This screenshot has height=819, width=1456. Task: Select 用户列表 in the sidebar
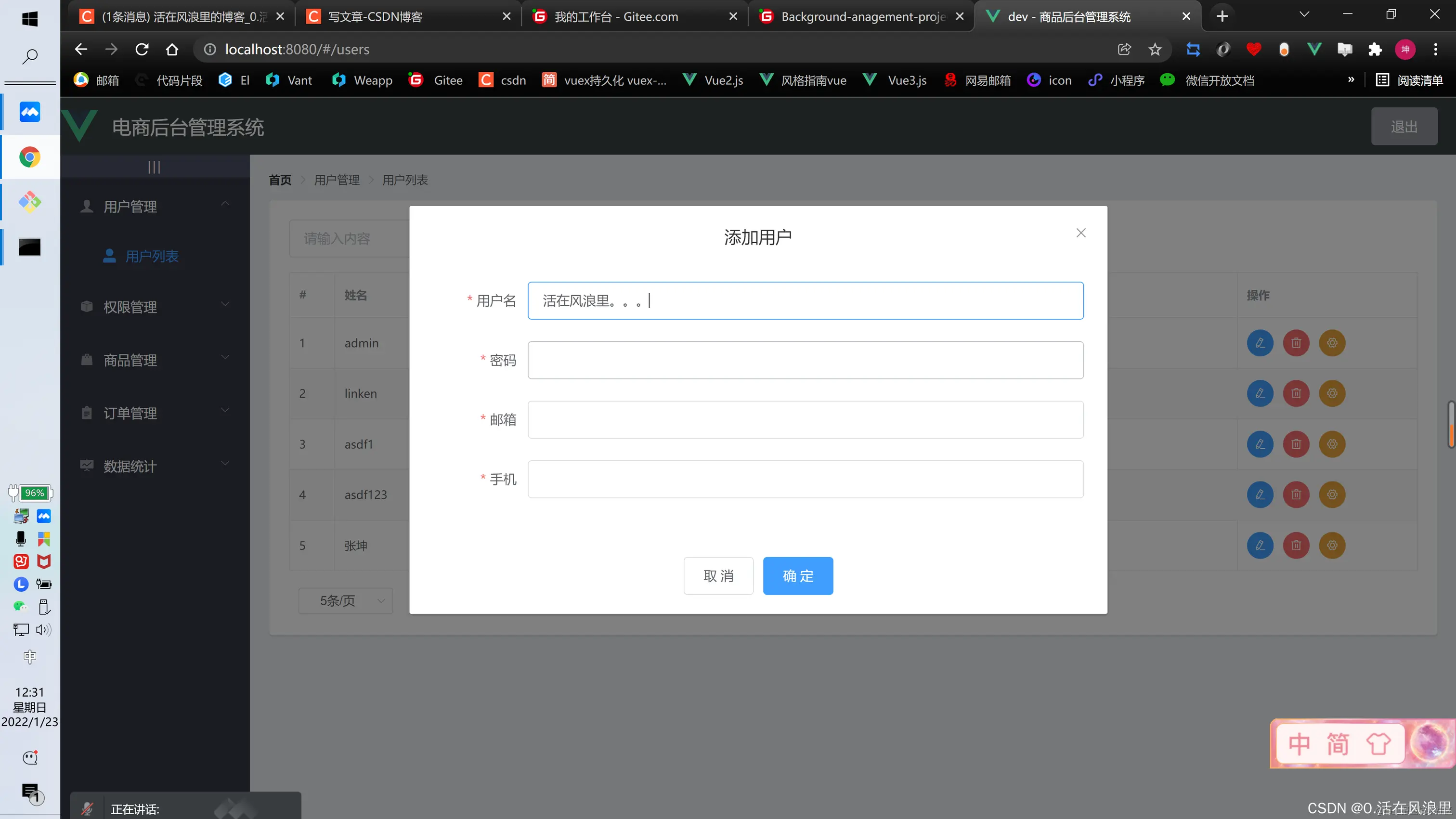(152, 257)
